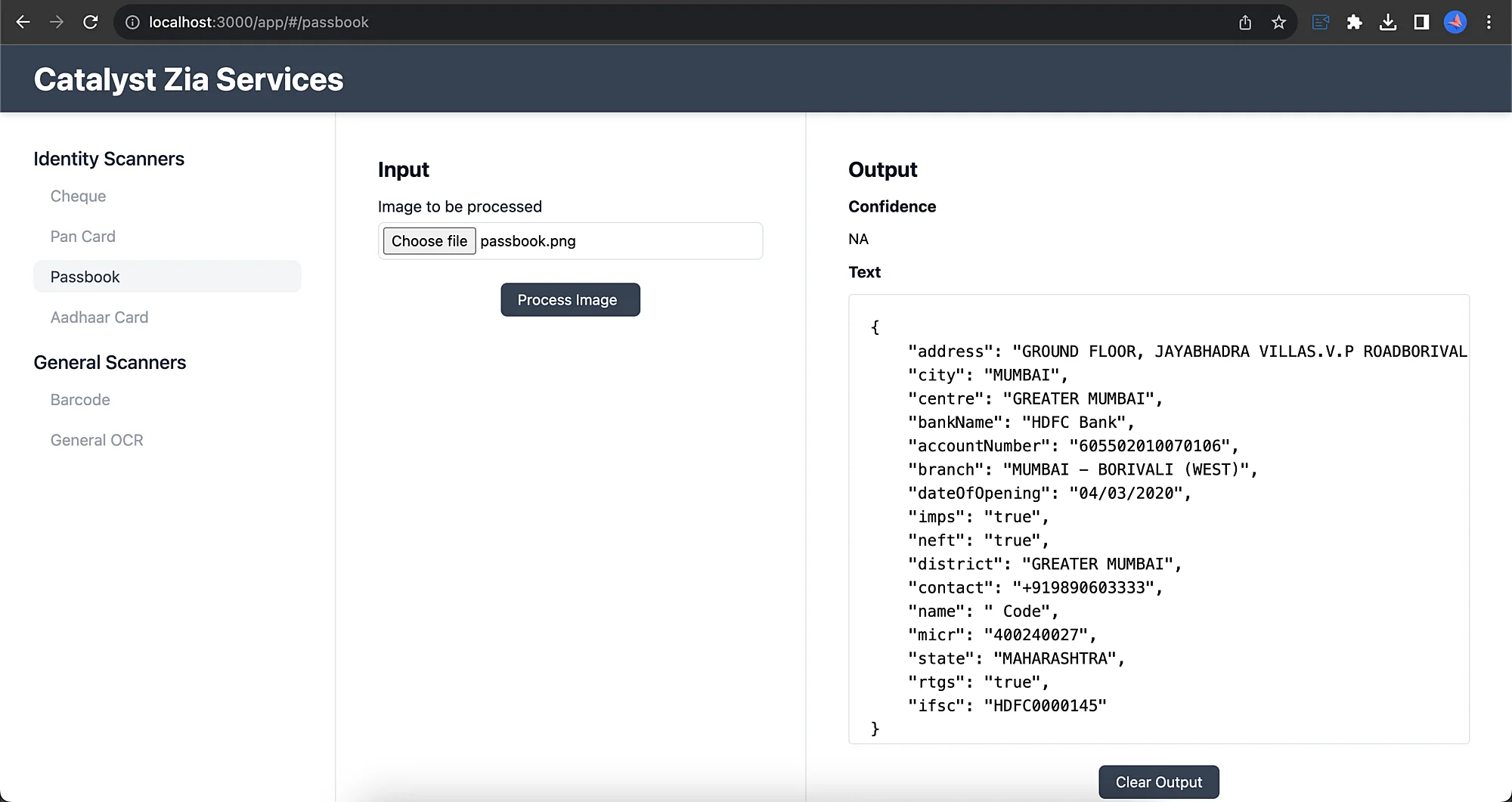Click the Clear Output button
The width and height of the screenshot is (1512, 802).
pyautogui.click(x=1159, y=782)
